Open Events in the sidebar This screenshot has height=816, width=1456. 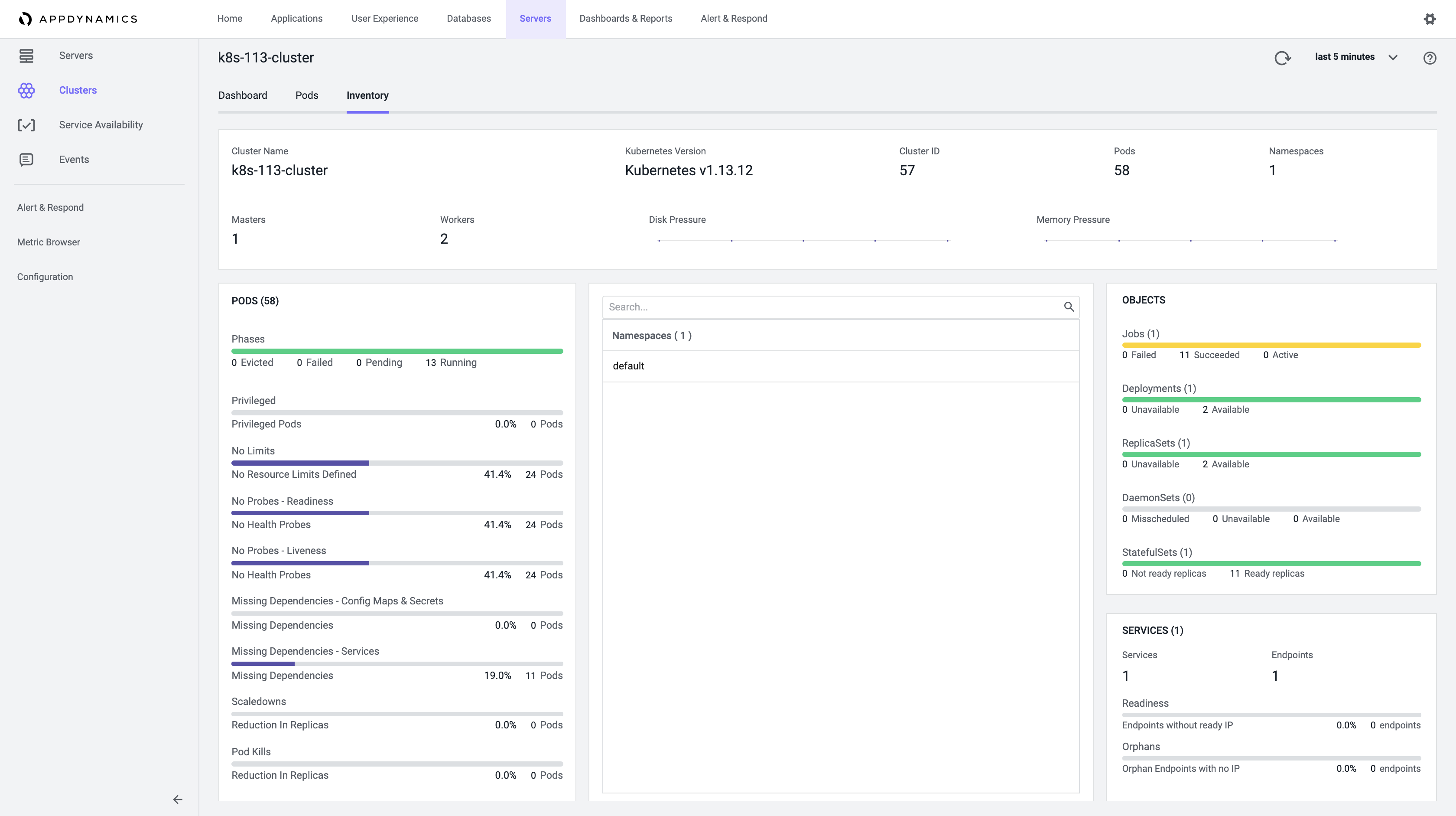[74, 160]
